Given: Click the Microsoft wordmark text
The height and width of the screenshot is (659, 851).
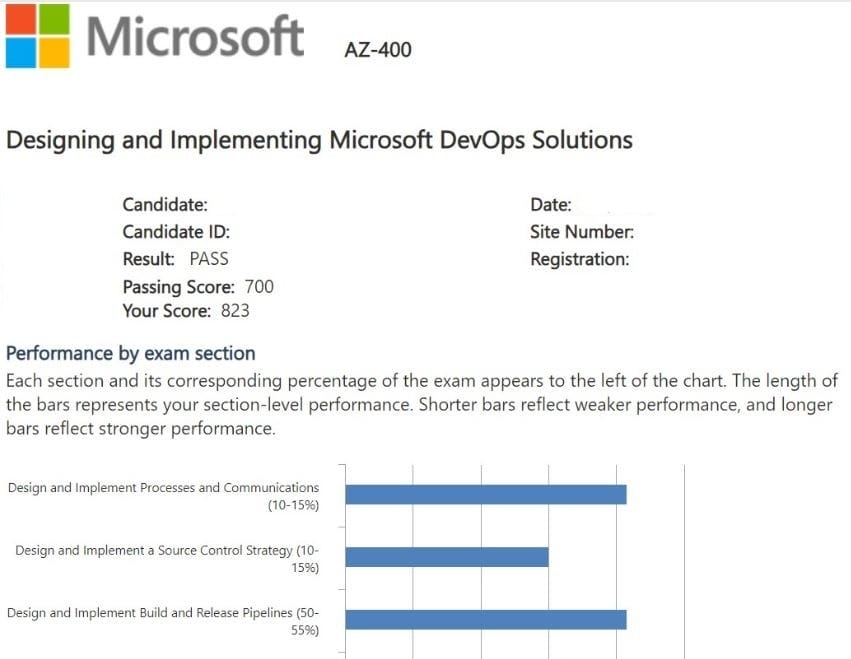Looking at the screenshot, I should [195, 37].
